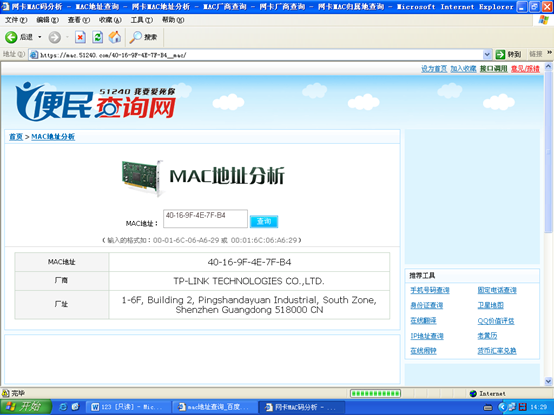Image resolution: width=554 pixels, height=415 pixels.
Task: Open the Windows 开始 Start button
Action: tap(25, 407)
